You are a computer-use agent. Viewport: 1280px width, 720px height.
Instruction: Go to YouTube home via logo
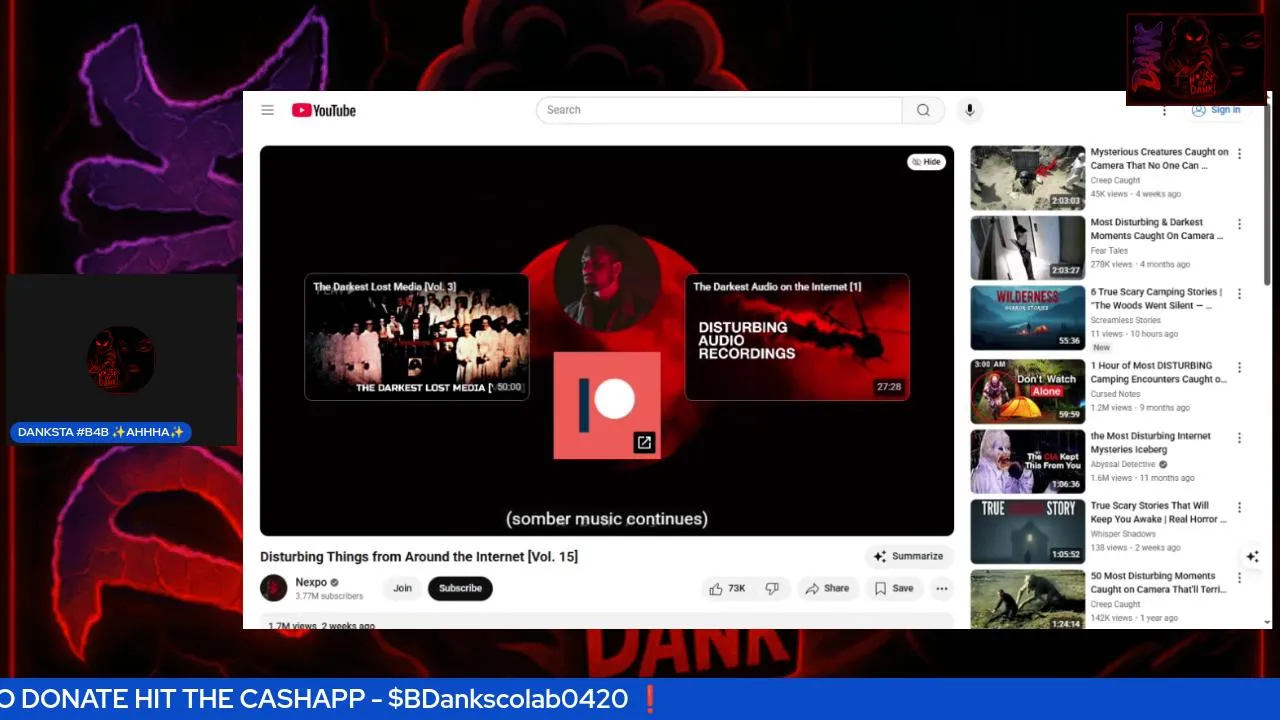323,110
